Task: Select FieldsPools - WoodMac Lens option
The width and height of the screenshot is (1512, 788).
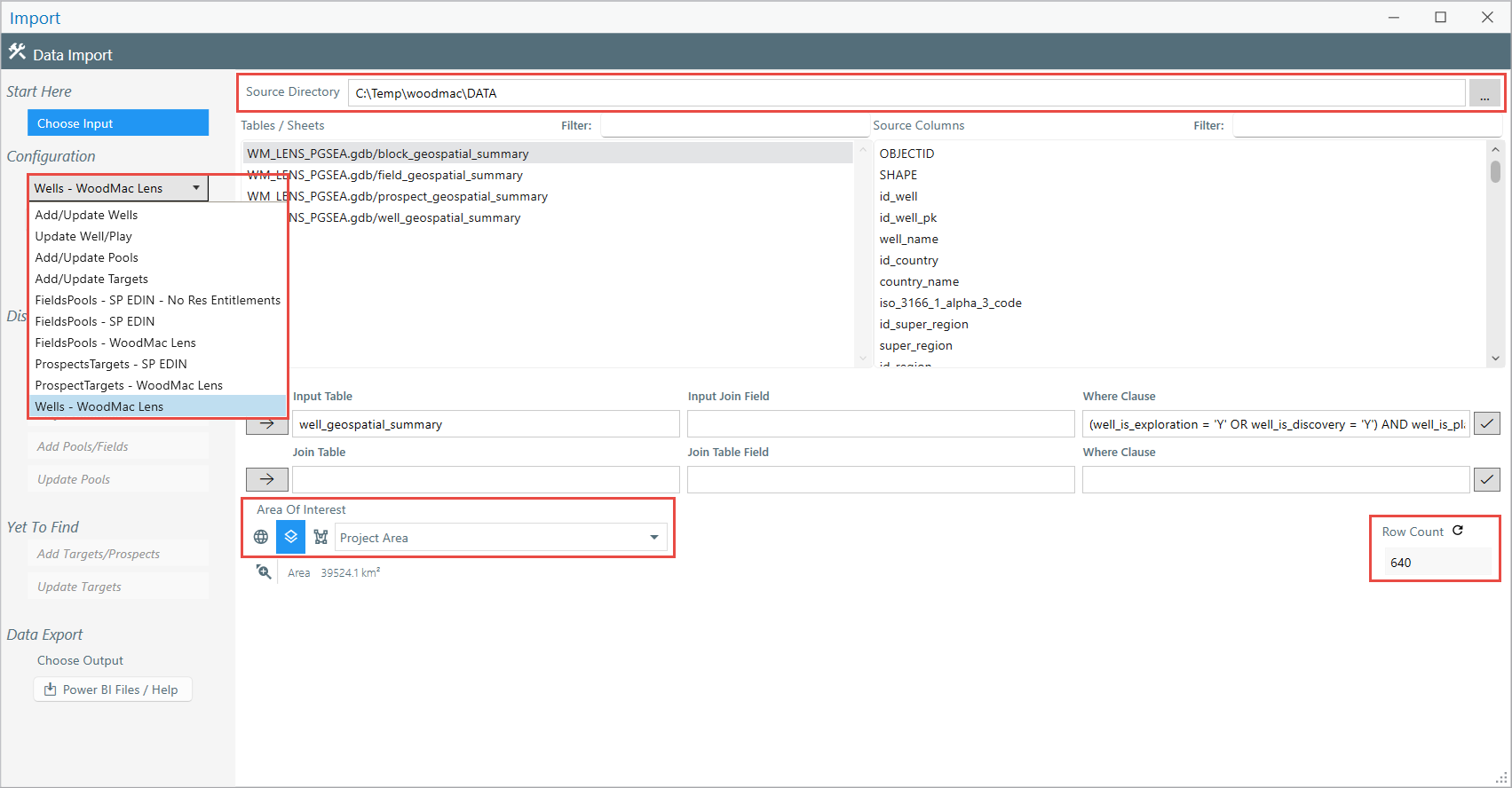Action: coord(158,343)
